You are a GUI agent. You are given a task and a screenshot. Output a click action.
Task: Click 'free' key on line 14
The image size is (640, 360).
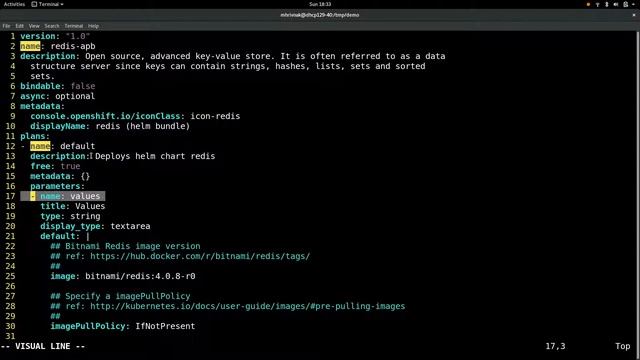tap(40, 166)
